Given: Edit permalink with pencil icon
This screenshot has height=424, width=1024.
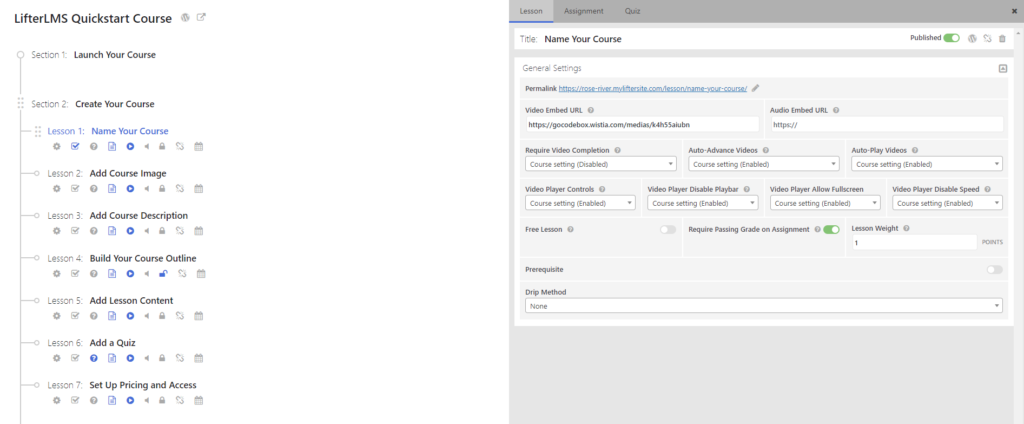Looking at the screenshot, I should pos(756,88).
